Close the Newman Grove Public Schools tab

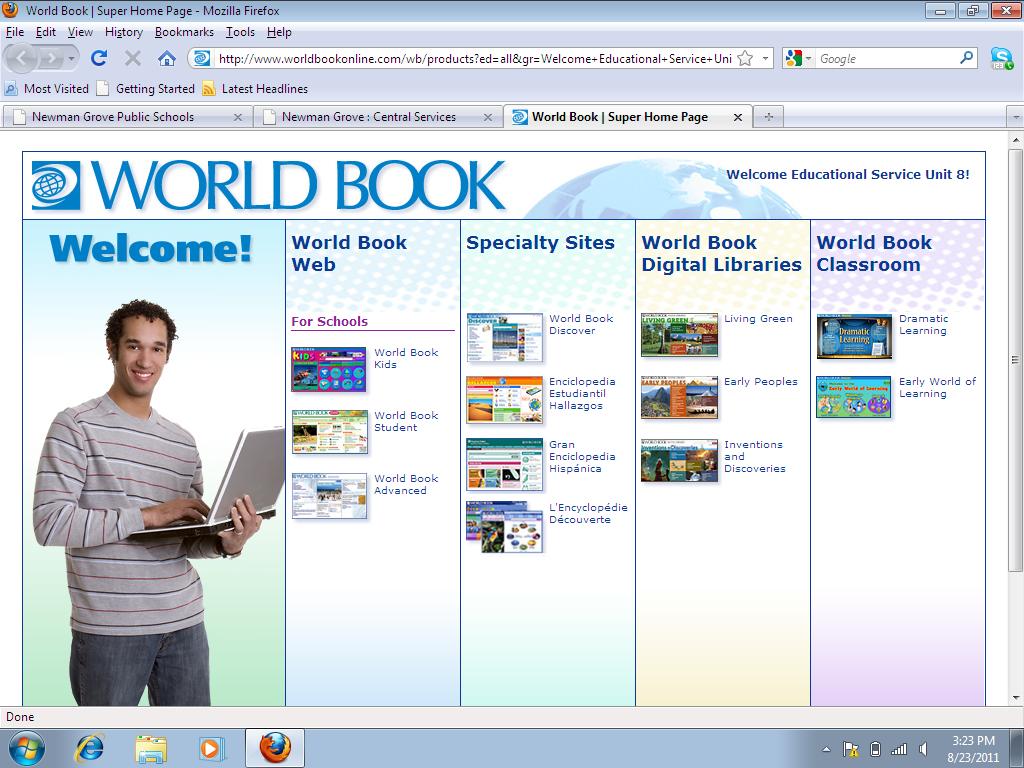point(238,118)
